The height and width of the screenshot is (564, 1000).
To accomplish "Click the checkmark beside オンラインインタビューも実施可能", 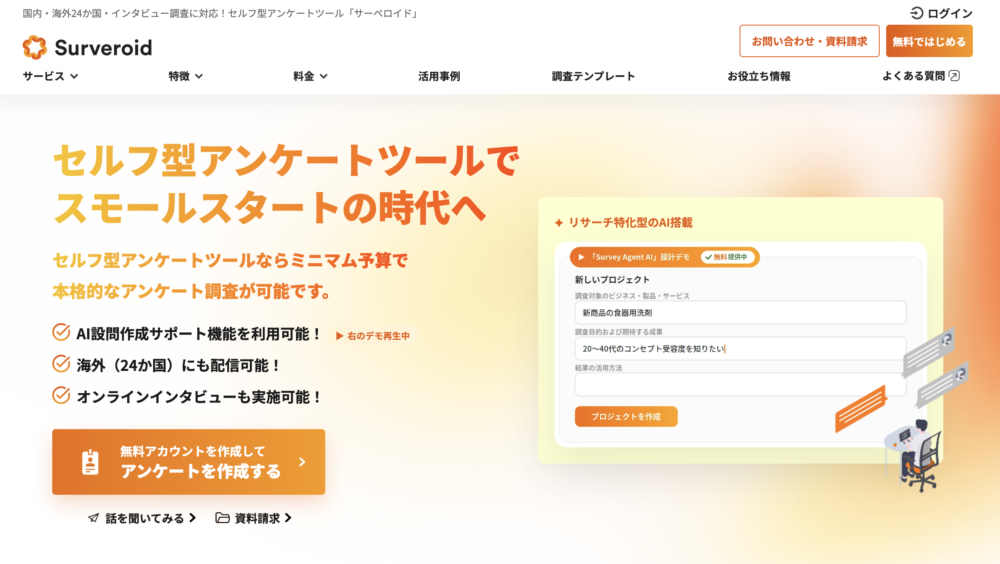I will click(x=61, y=396).
